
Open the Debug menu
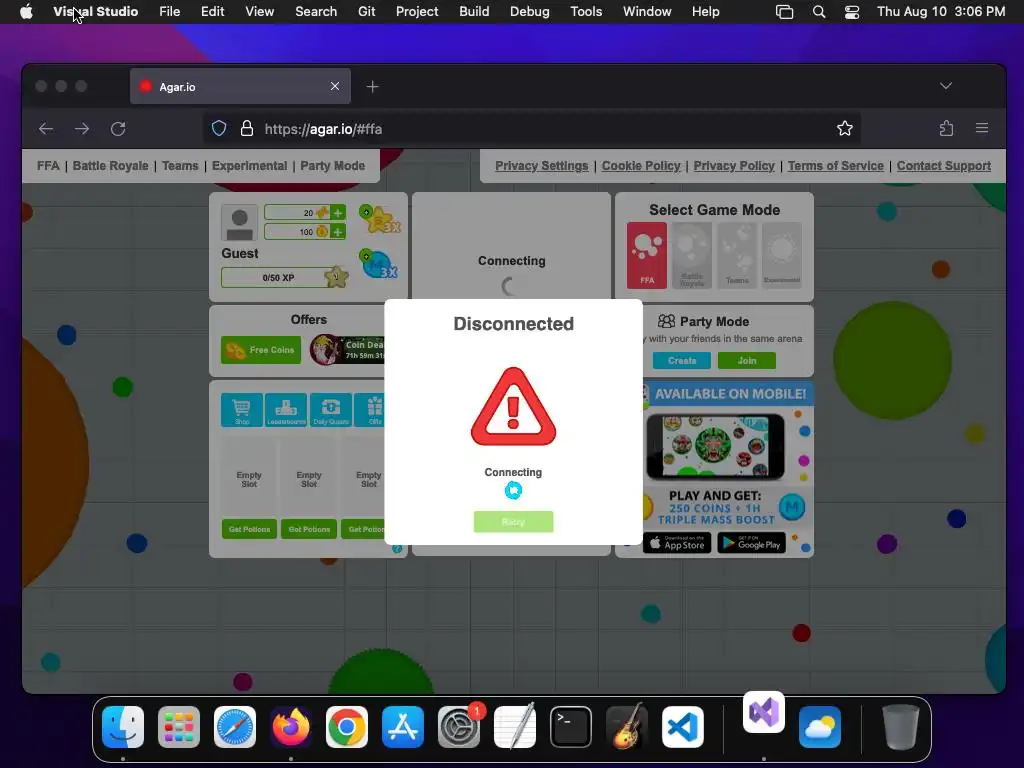(530, 12)
